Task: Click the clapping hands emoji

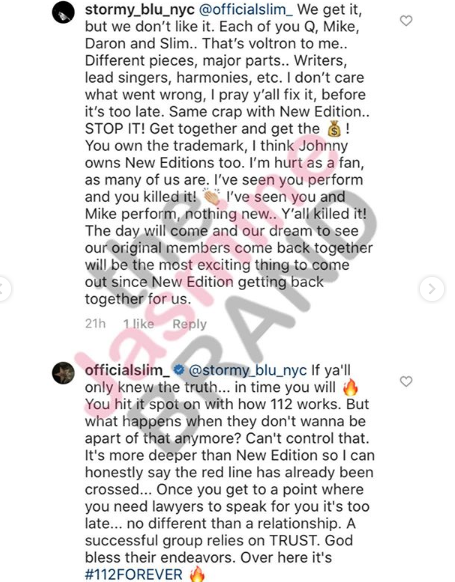Action: tap(212, 197)
